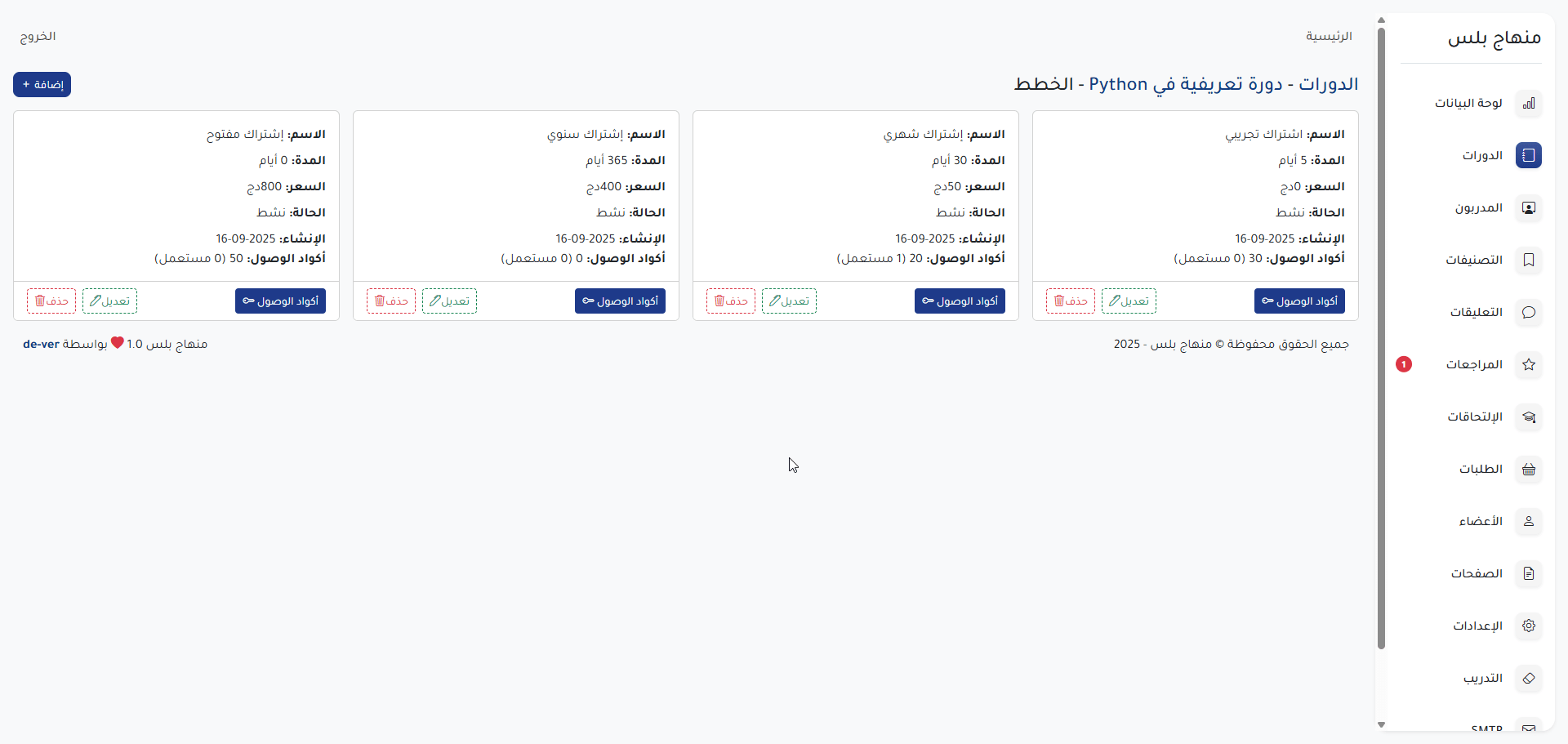Open the الصفحات pages menu item
The image size is (1568, 744).
click(1477, 573)
